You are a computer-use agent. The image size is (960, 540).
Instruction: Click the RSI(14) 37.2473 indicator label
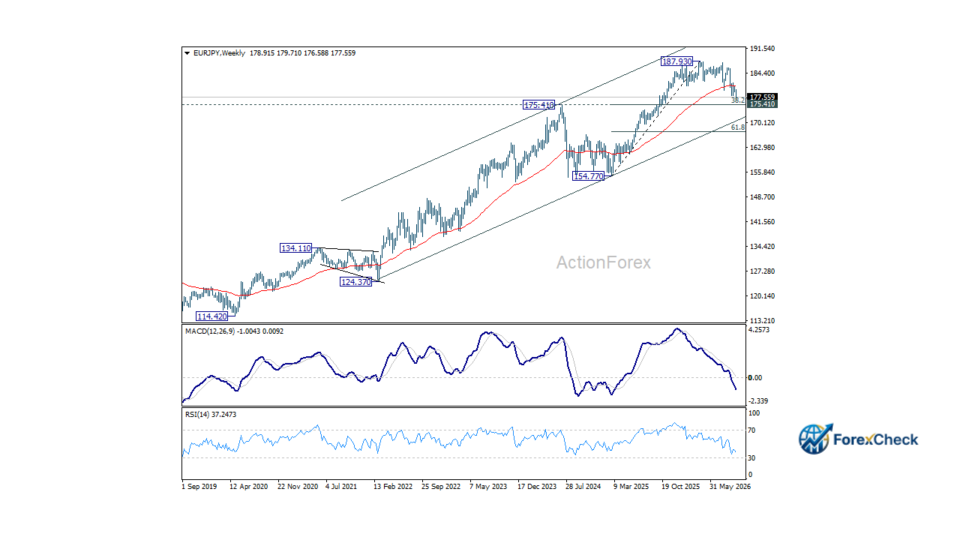pyautogui.click(x=211, y=414)
